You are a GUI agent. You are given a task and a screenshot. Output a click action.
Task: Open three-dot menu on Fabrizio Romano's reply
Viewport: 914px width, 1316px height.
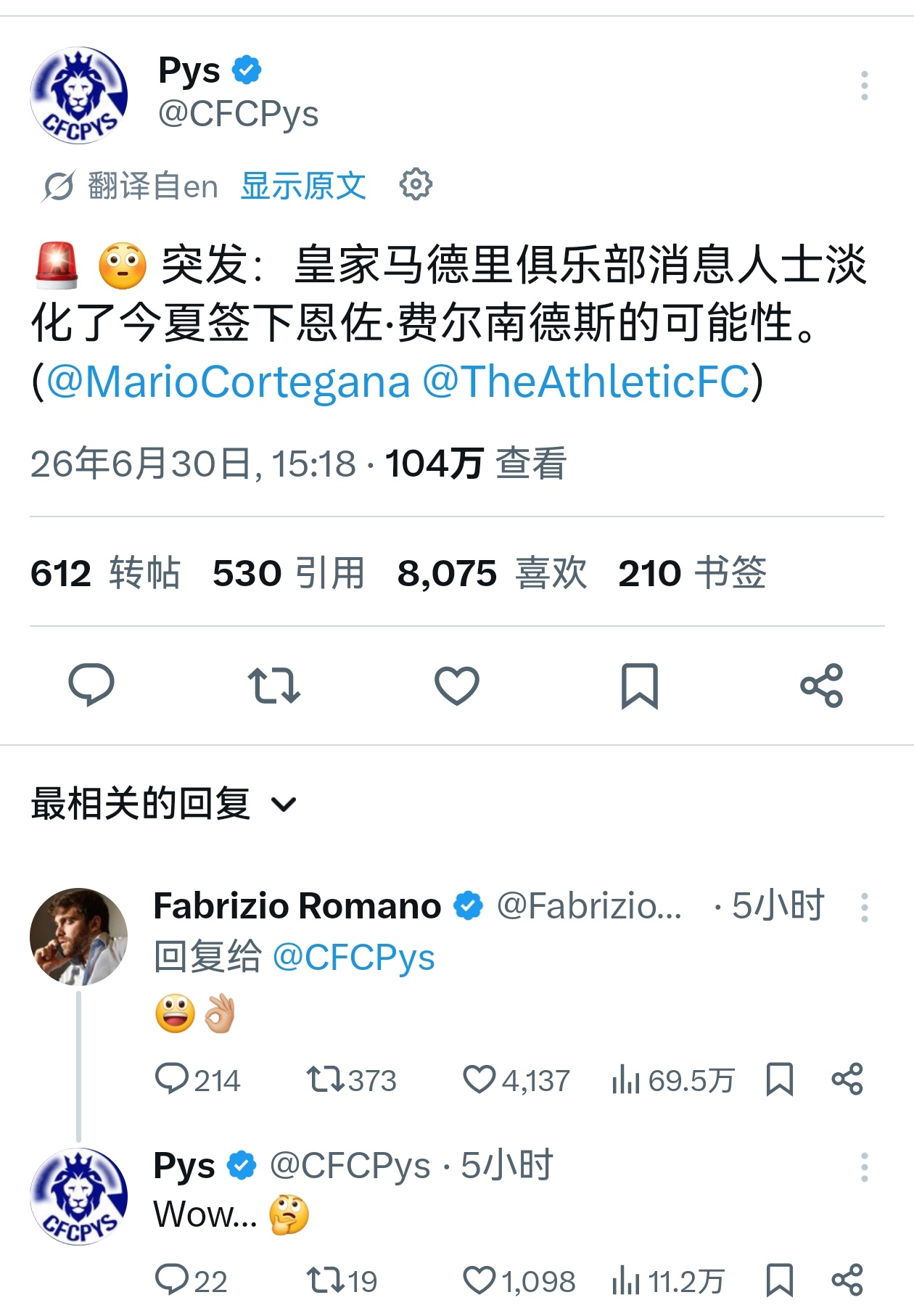coord(864,908)
